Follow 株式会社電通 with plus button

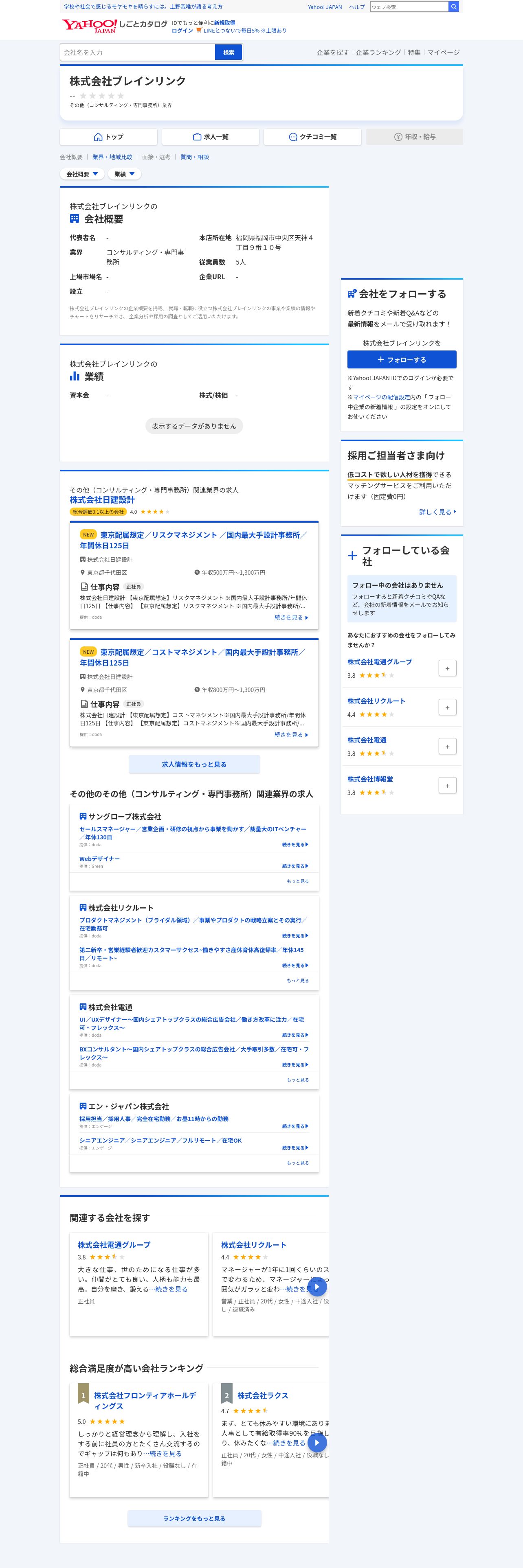coord(448,746)
